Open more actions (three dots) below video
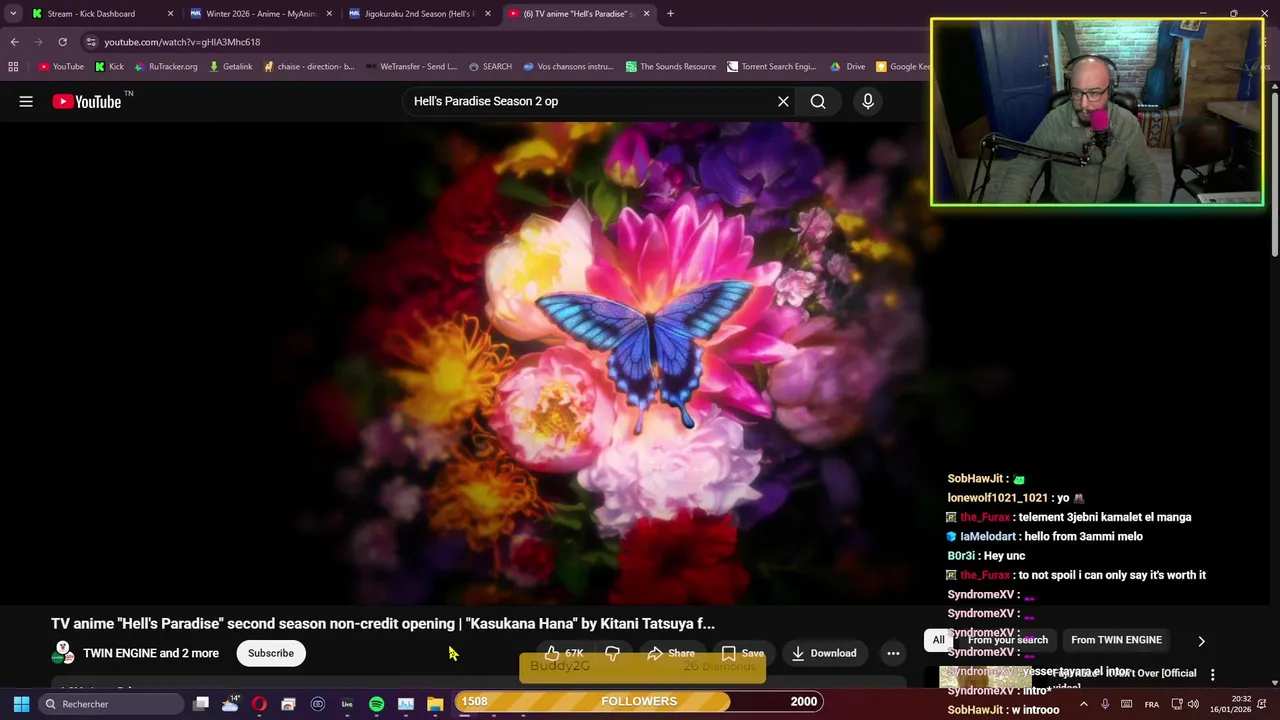Image resolution: width=1280 pixels, height=720 pixels. coord(893,653)
